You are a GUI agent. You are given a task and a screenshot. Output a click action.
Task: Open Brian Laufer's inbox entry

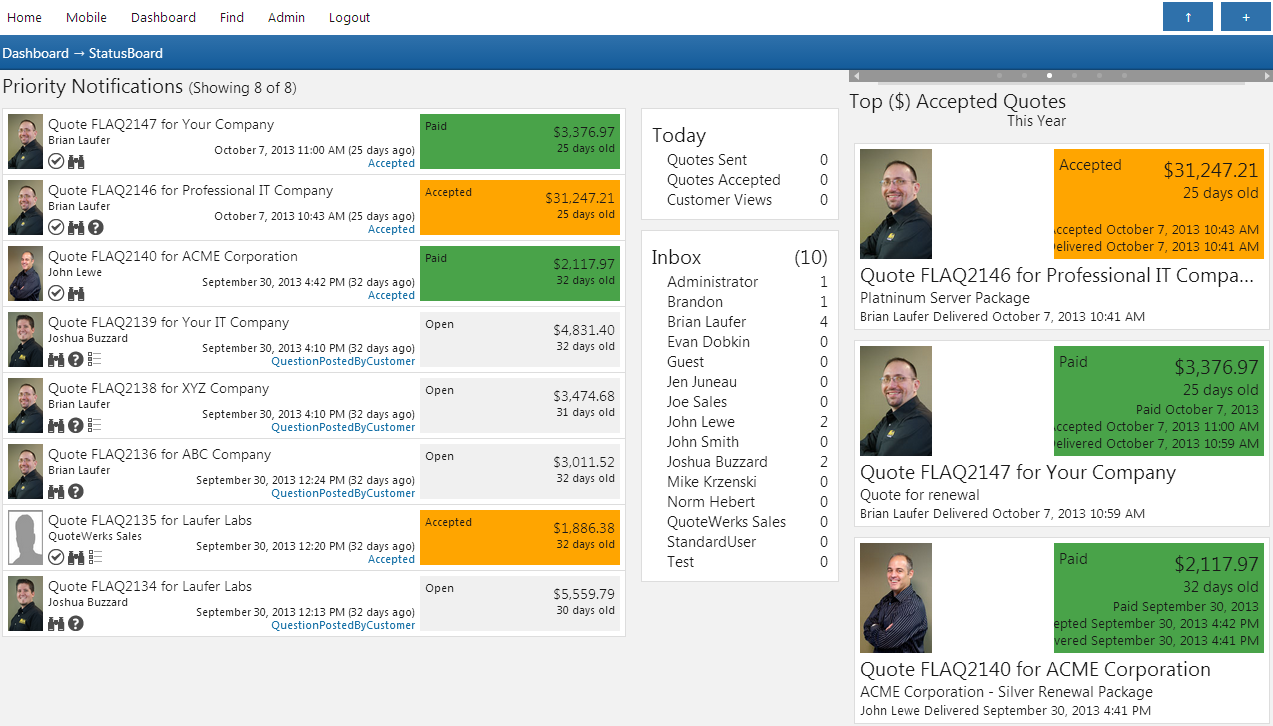[706, 322]
